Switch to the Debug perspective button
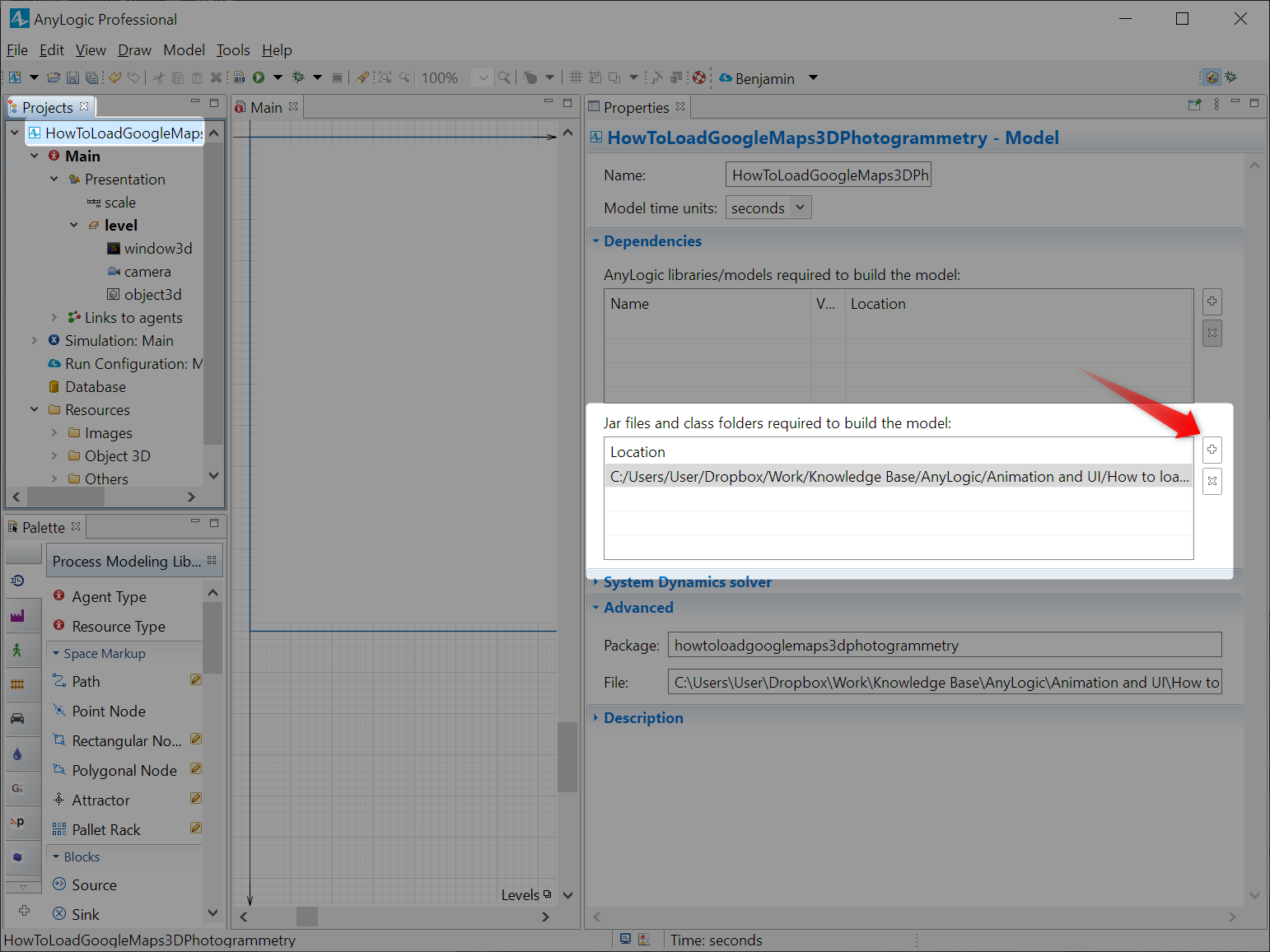 tap(1231, 77)
